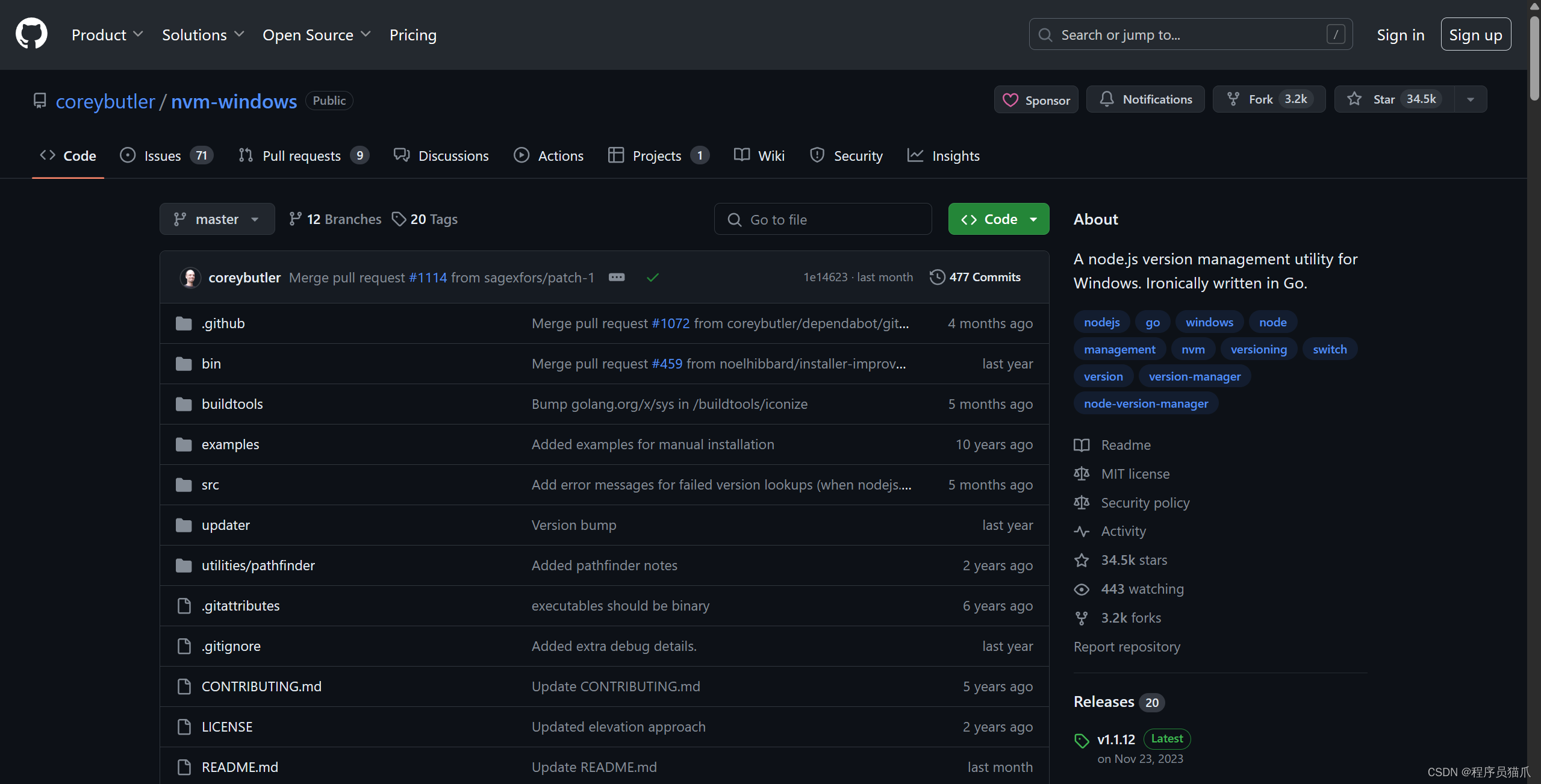Open Pricing page link
1541x784 pixels.
tap(412, 35)
